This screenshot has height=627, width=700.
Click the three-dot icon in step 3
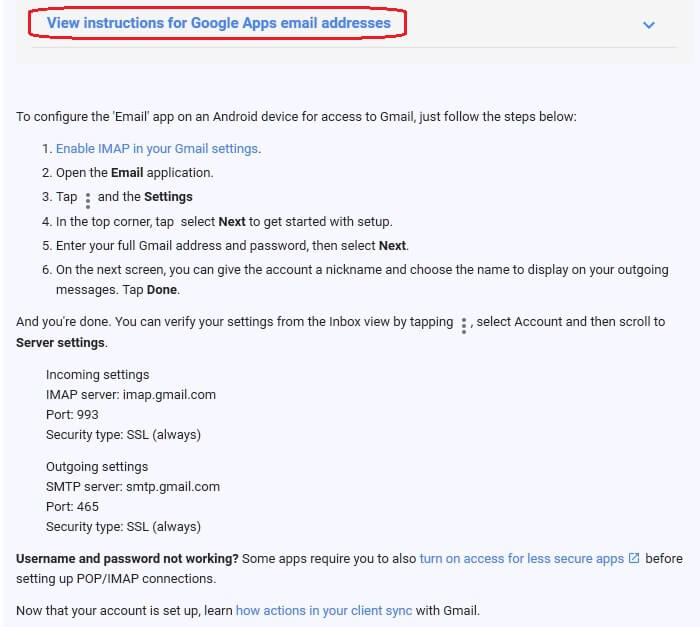pyautogui.click(x=88, y=201)
